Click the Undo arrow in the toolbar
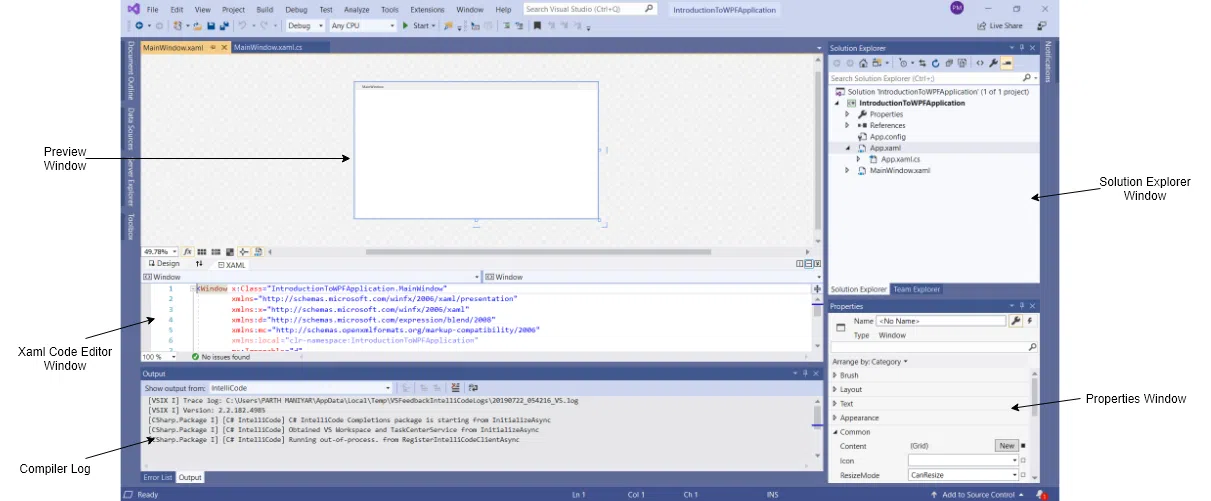The height and width of the screenshot is (501, 1211). tap(242, 25)
